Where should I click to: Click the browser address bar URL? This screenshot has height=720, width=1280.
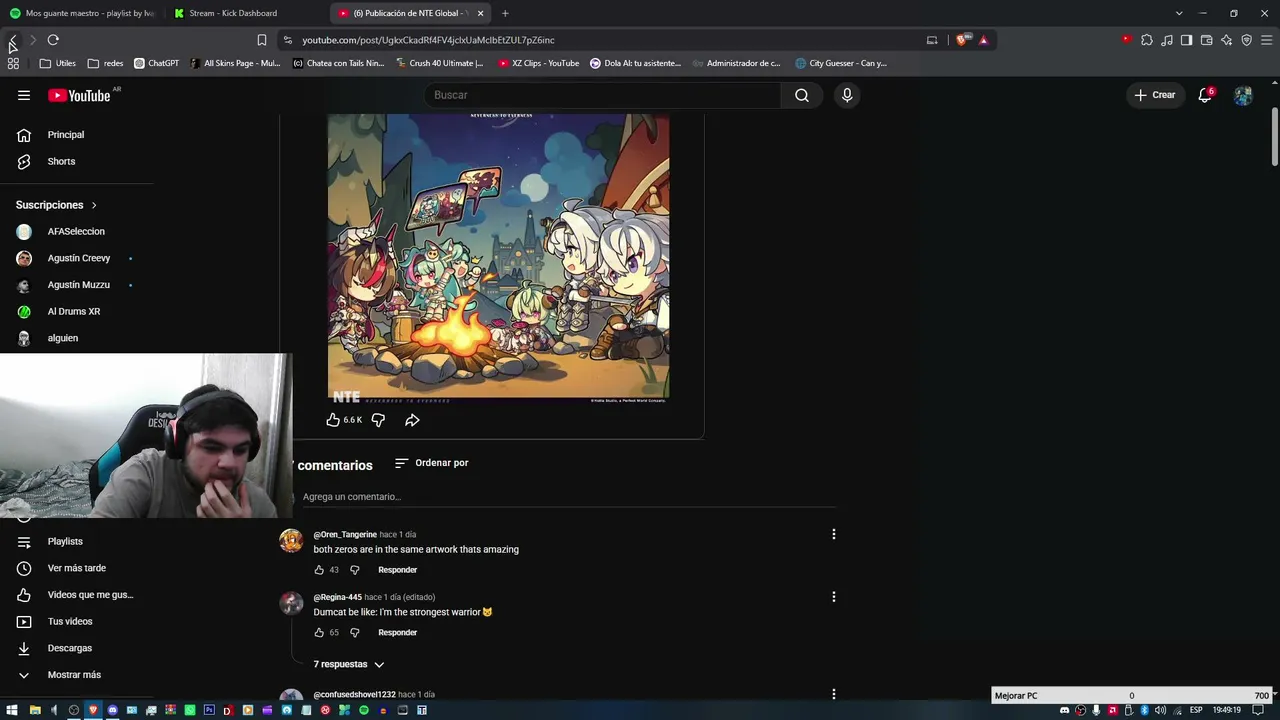pyautogui.click(x=428, y=40)
